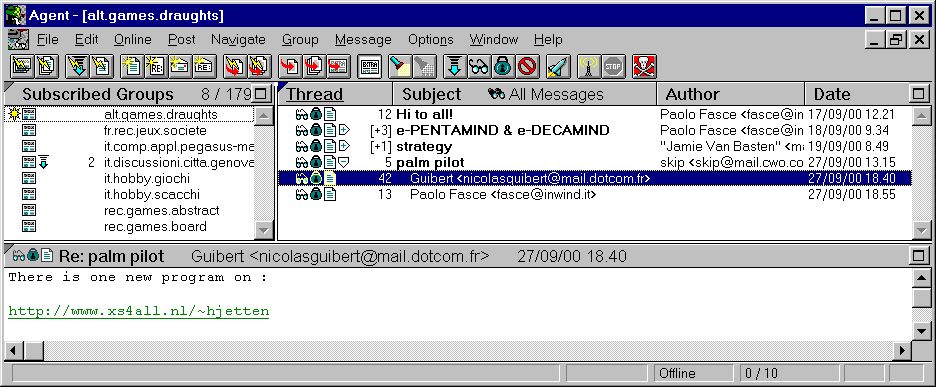The height and width of the screenshot is (387, 936).
Task: Open the Navigate menu
Action: [238, 39]
